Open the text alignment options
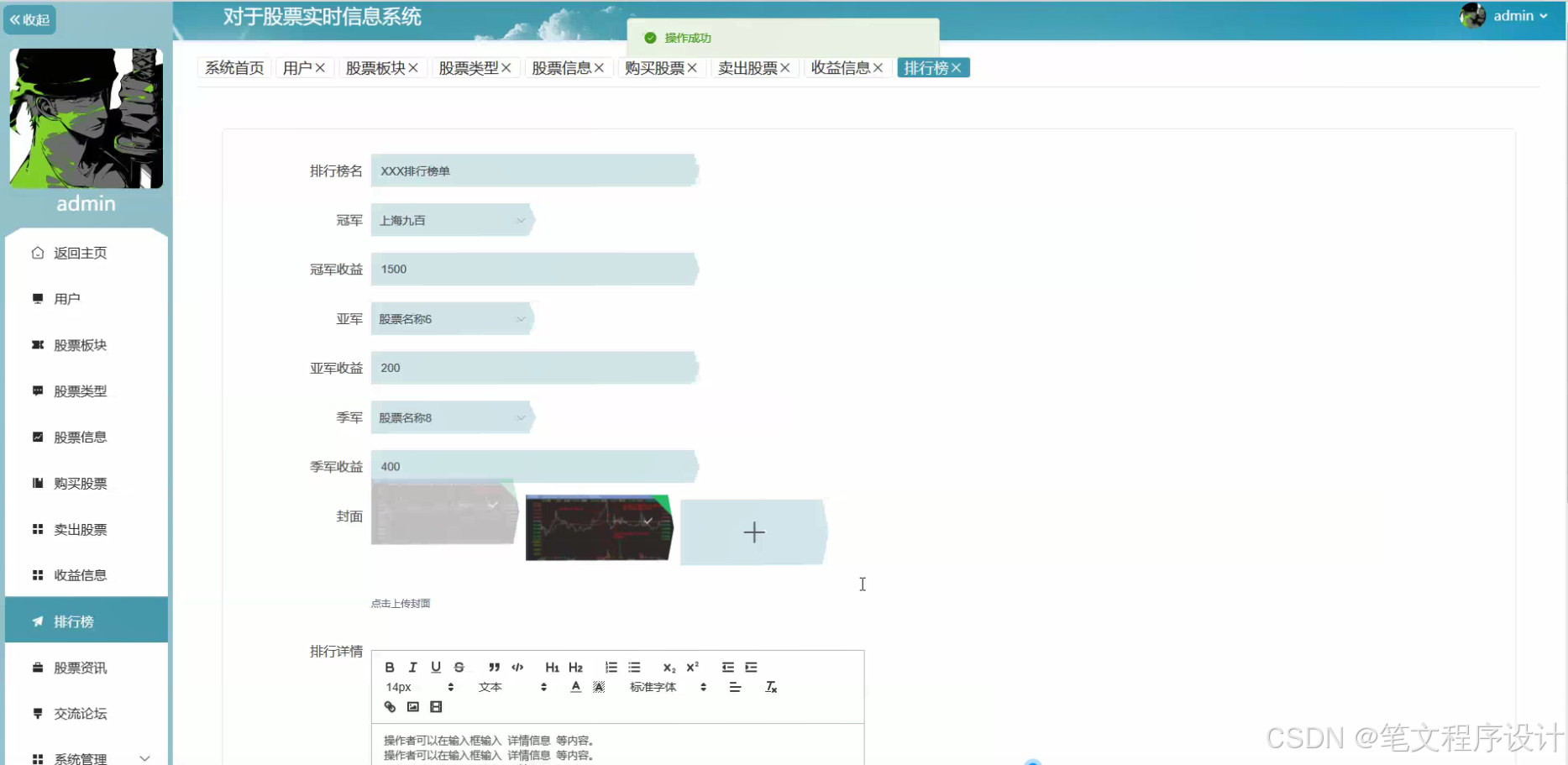 click(x=735, y=687)
